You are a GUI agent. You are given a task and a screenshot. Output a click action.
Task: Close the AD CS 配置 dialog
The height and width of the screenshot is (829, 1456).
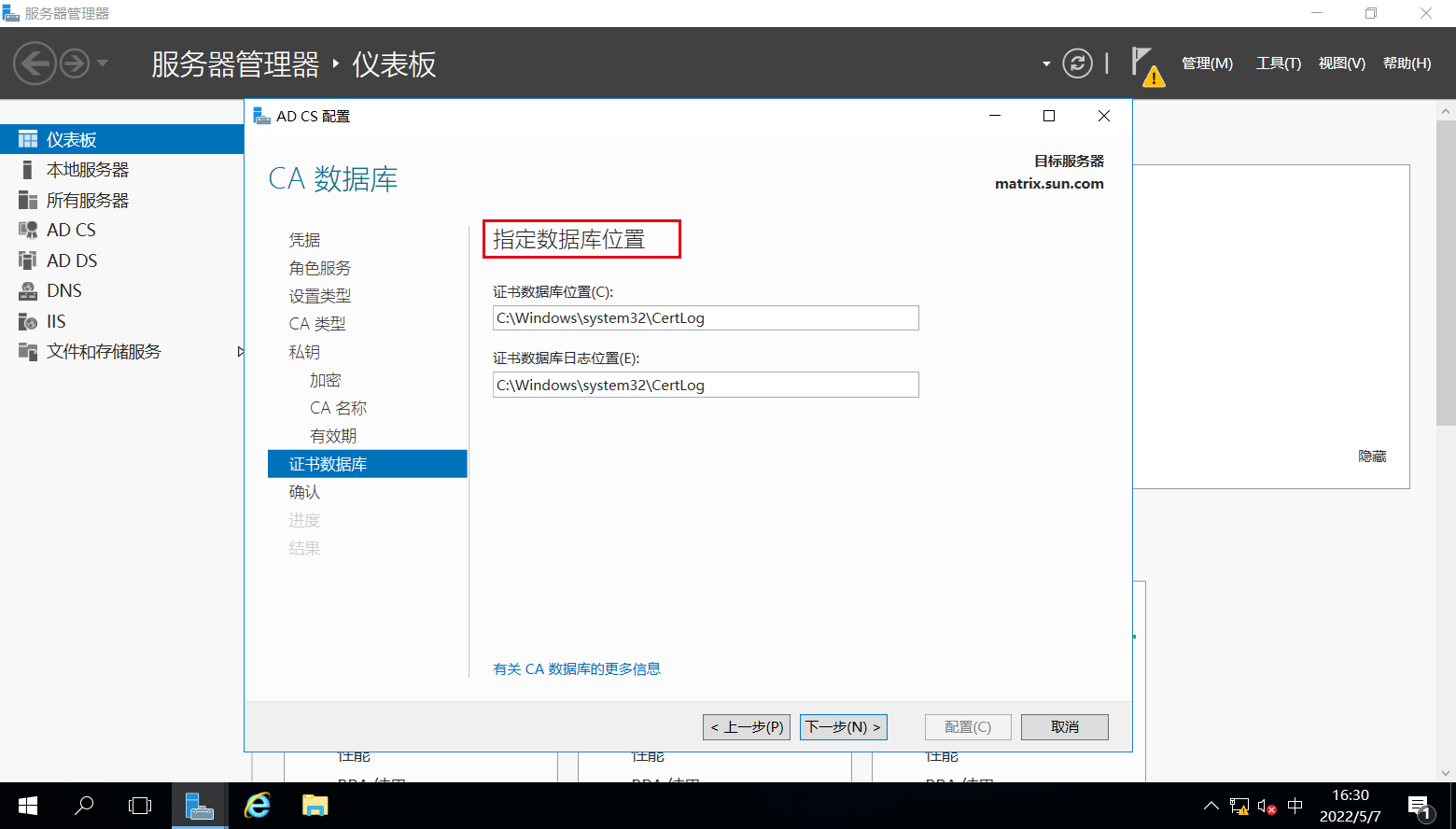tap(1104, 116)
